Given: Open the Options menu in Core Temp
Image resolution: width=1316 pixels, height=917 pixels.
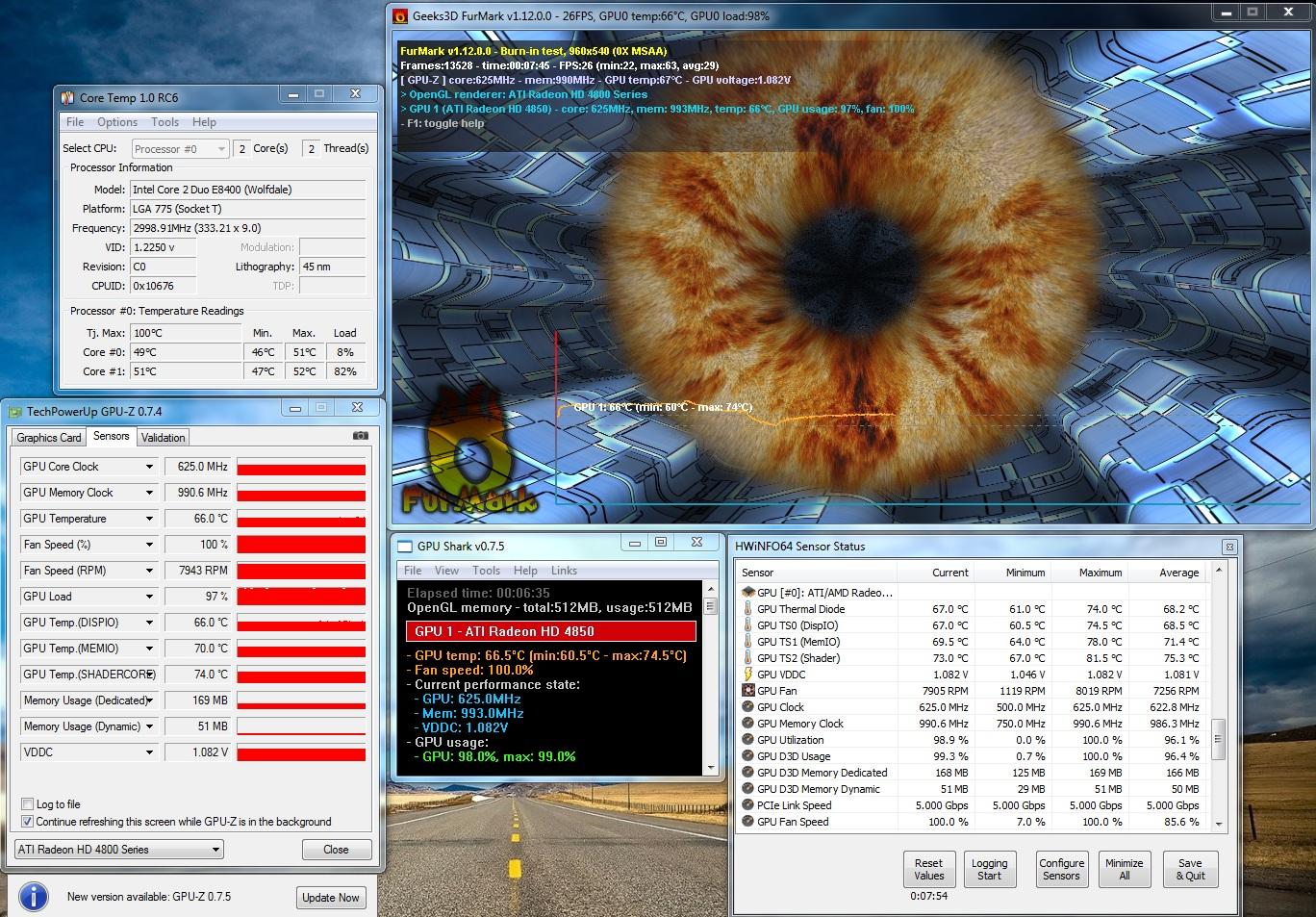Looking at the screenshot, I should point(117,122).
